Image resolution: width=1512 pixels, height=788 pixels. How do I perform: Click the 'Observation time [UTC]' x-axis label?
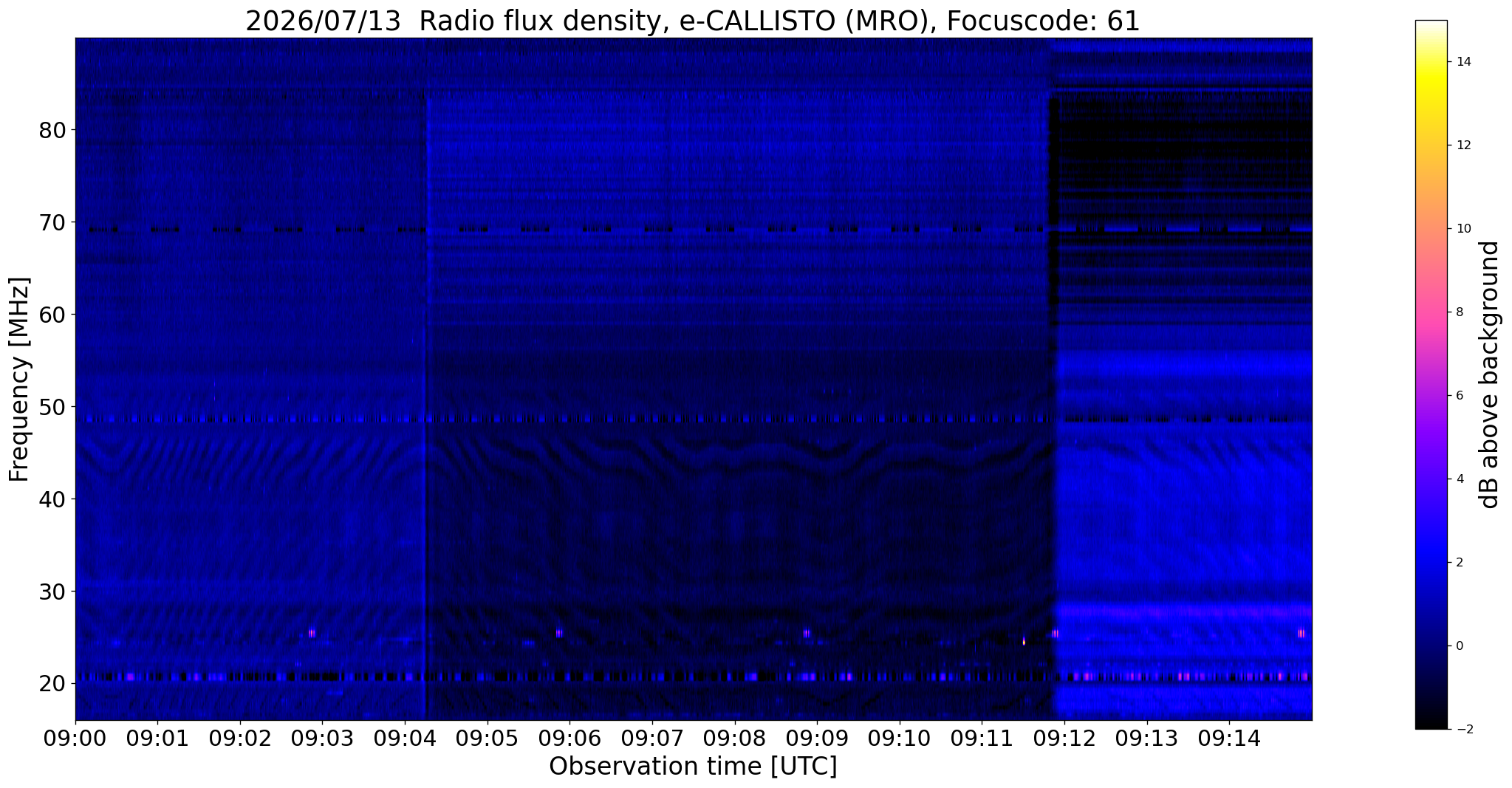(693, 766)
